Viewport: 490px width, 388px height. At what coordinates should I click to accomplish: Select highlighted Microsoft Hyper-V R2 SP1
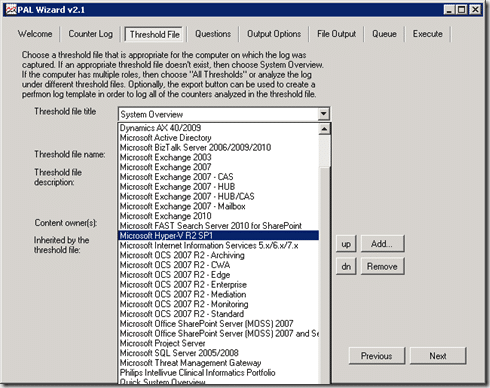pos(218,236)
